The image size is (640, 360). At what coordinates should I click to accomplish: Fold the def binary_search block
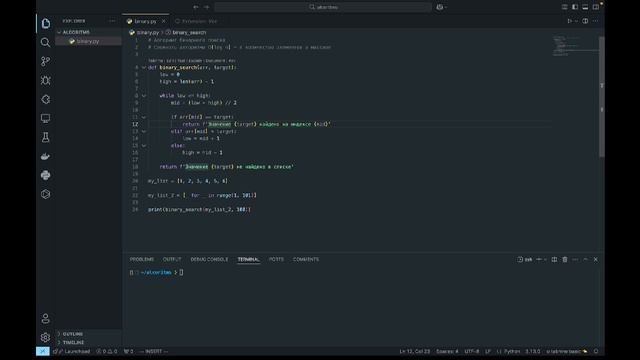pyautogui.click(x=144, y=67)
